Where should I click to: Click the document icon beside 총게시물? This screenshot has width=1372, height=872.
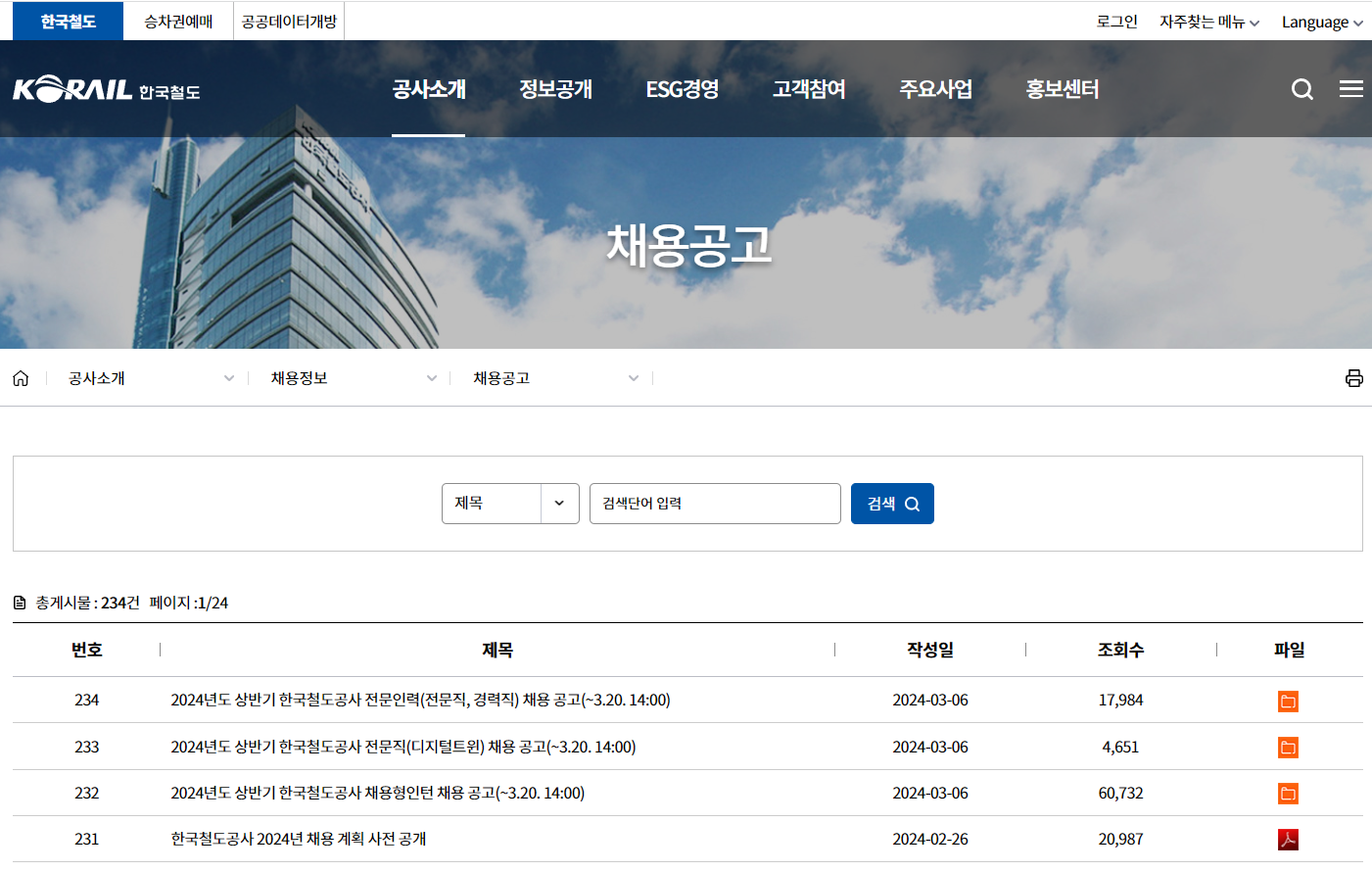click(18, 600)
